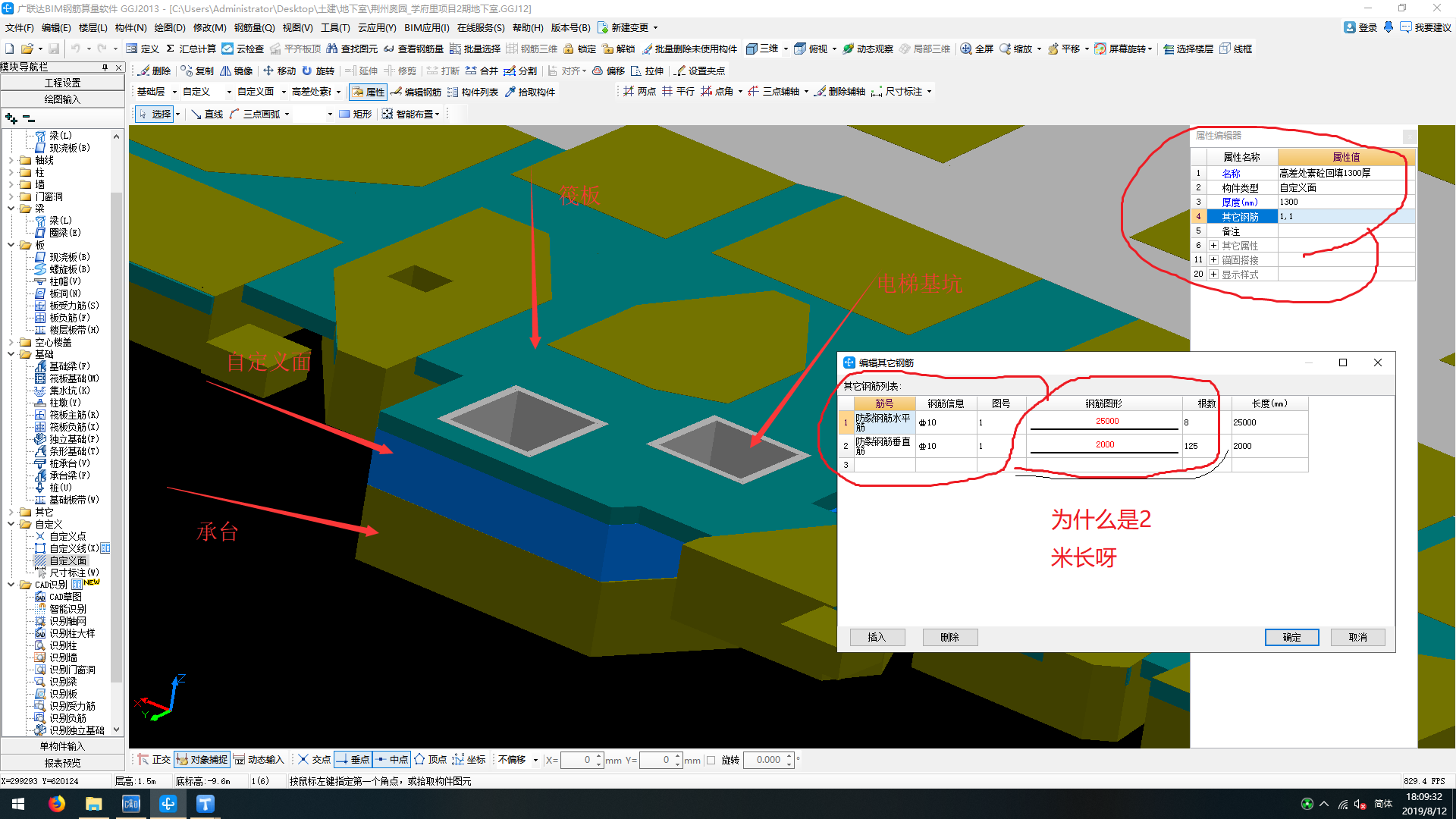The height and width of the screenshot is (819, 1456).
Task: Toggle 交点 intersection snap
Action: (x=314, y=759)
